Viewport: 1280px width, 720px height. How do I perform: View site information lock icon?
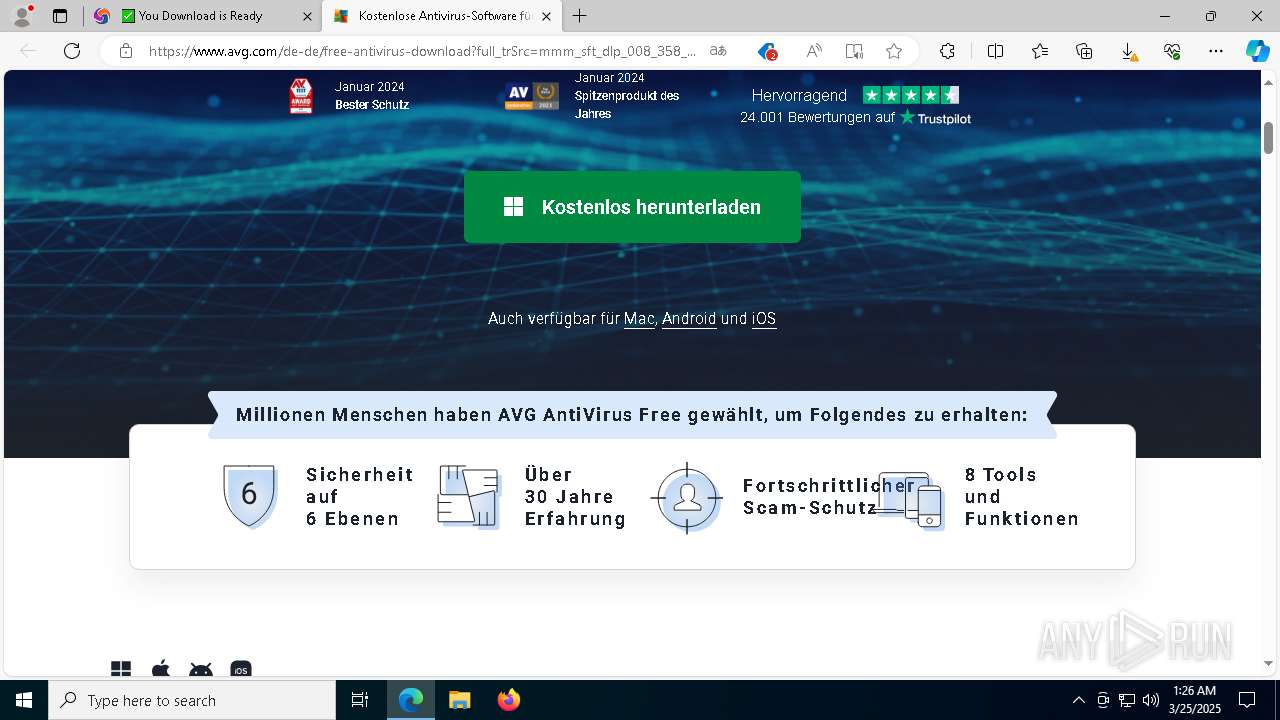(x=126, y=51)
